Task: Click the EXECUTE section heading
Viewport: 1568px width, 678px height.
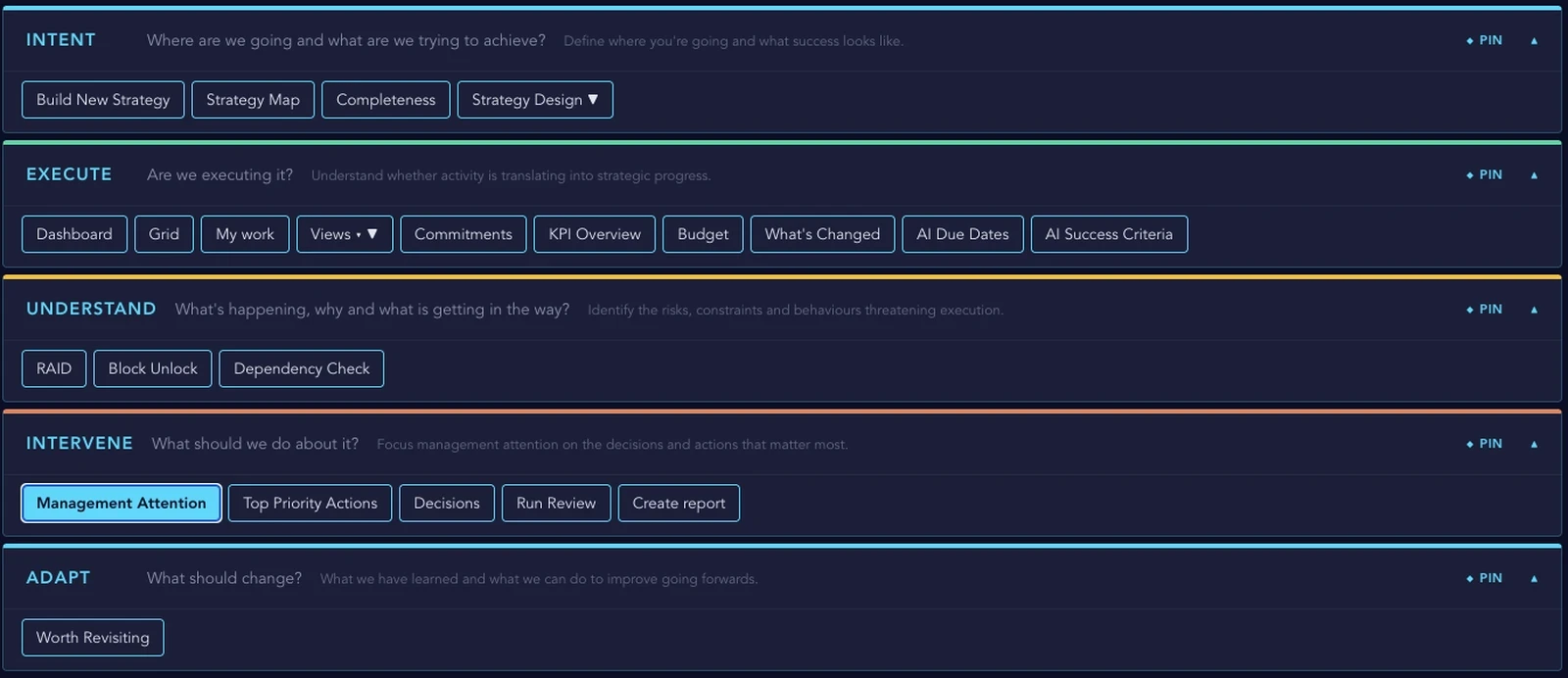Action: pos(69,174)
